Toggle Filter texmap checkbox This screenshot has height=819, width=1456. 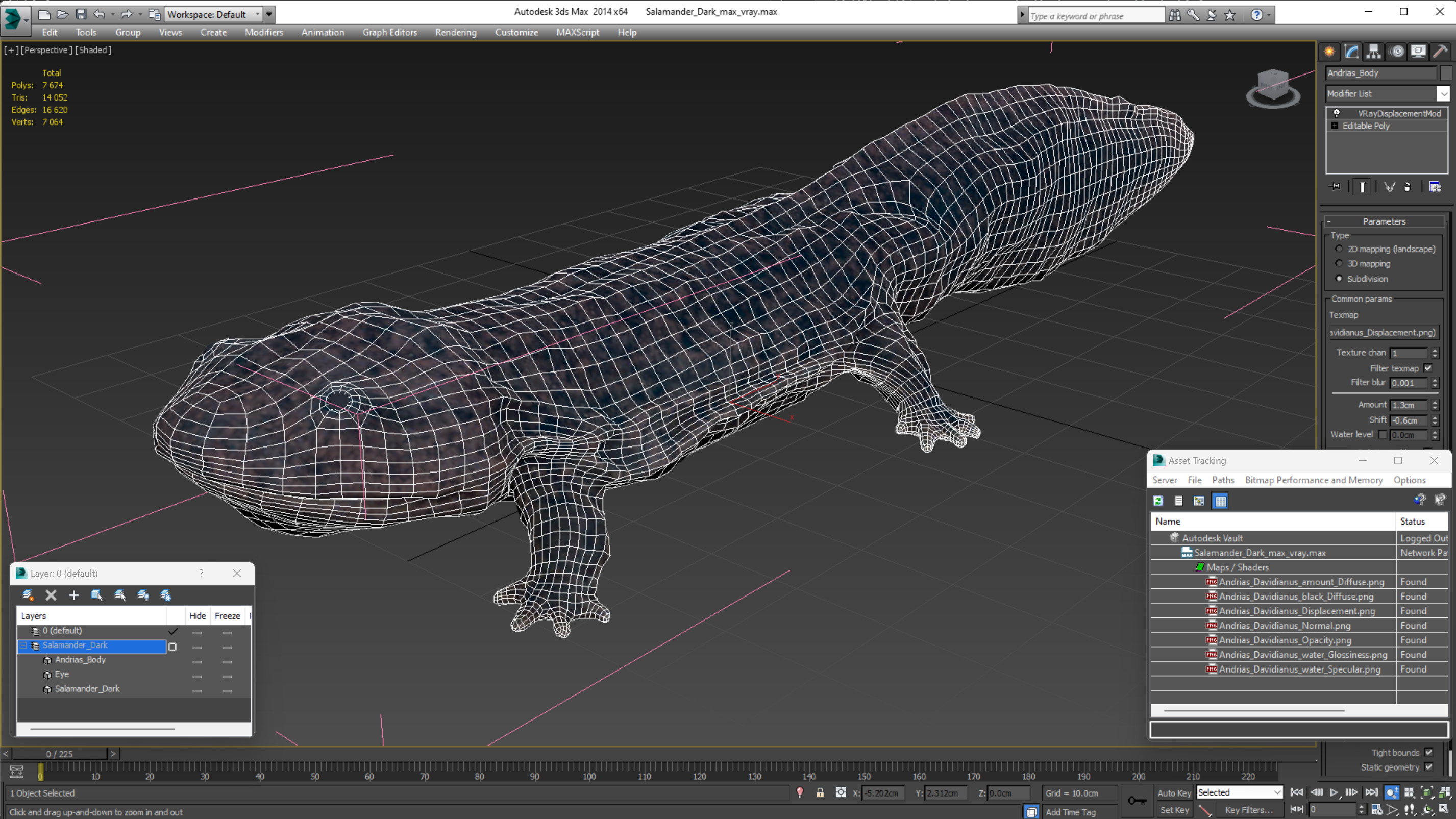1428,368
